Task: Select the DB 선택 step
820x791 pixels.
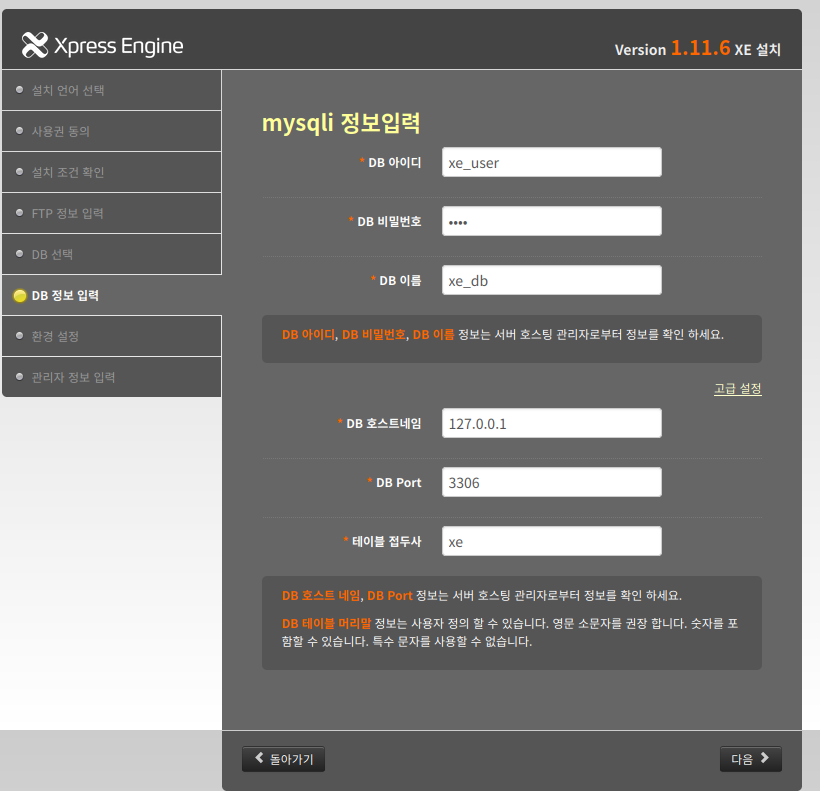Action: point(112,254)
